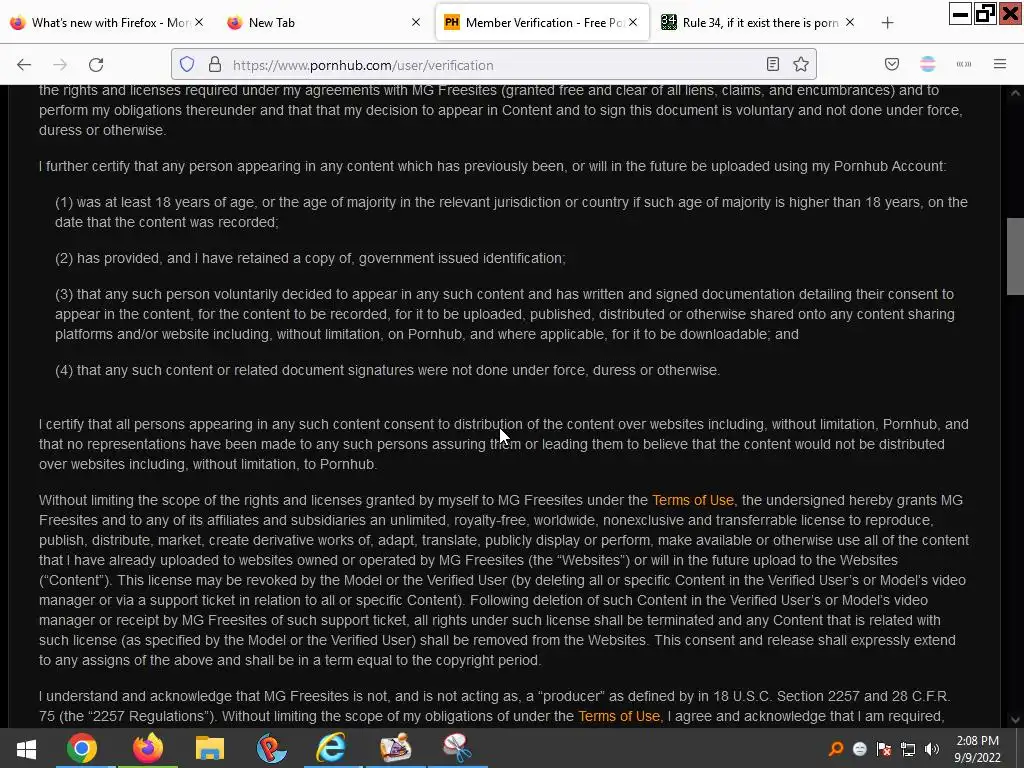This screenshot has height=768, width=1024.
Task: Show site security padlock info
Action: pyautogui.click(x=215, y=64)
